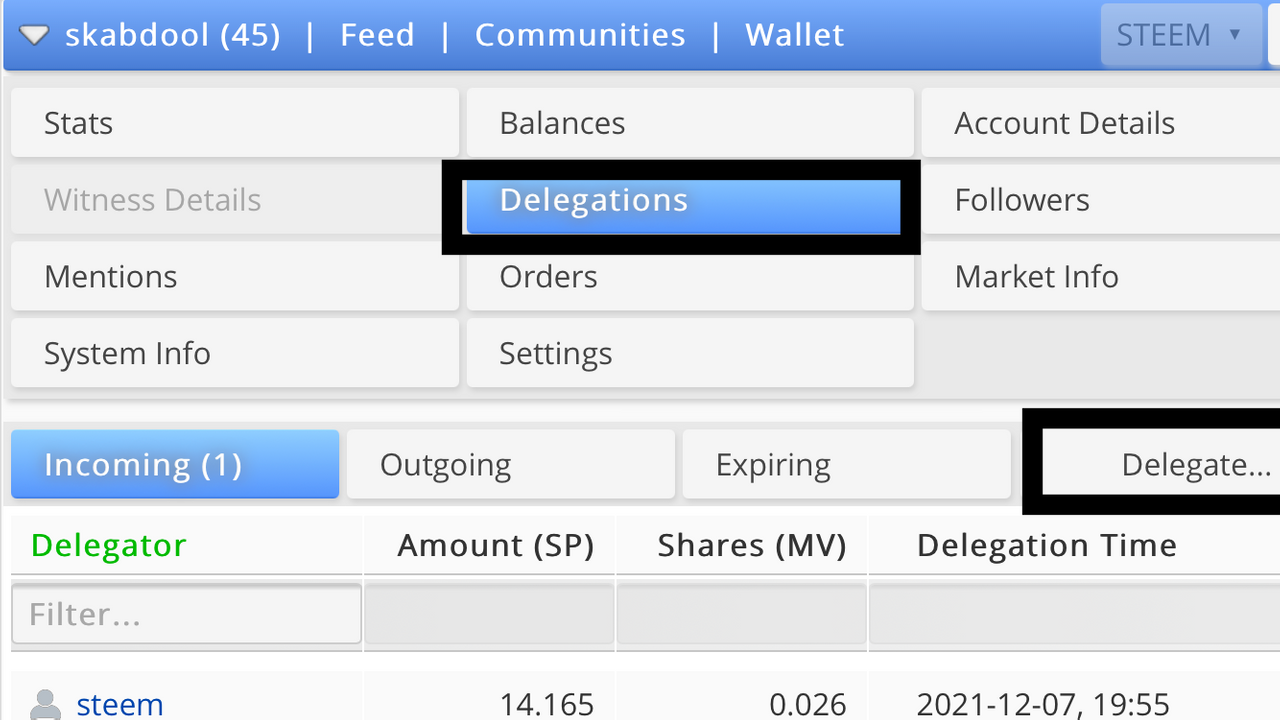The height and width of the screenshot is (720, 1280).
Task: Open the STEEM currency dropdown
Action: tap(1179, 35)
